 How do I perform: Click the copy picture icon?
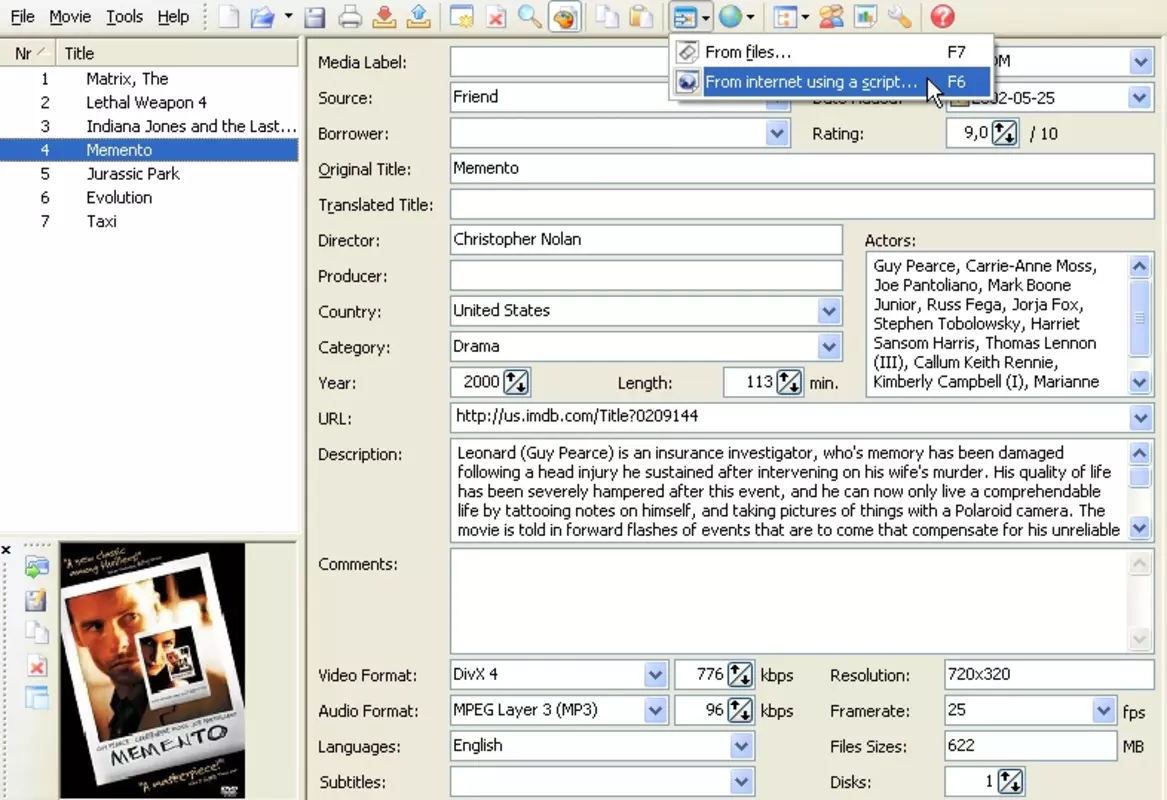click(x=36, y=633)
